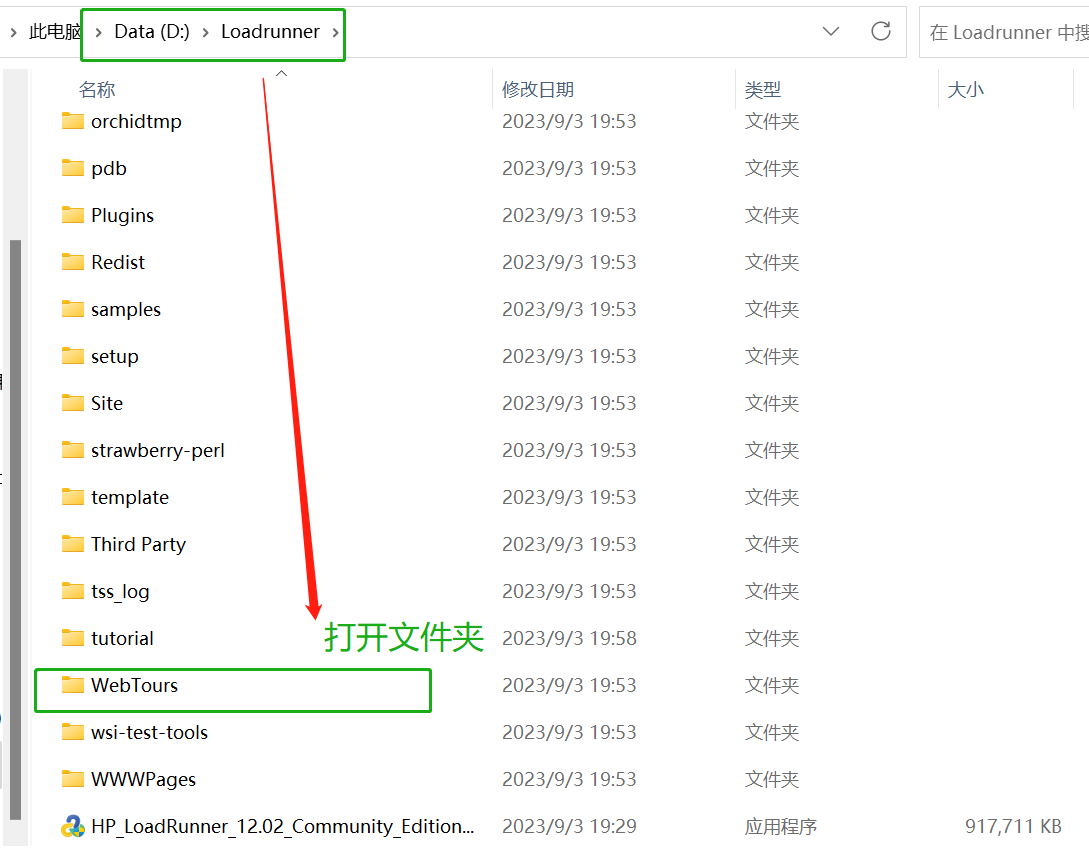The image size is (1089, 860).
Task: Select the WebTours folder name
Action: pos(135,685)
